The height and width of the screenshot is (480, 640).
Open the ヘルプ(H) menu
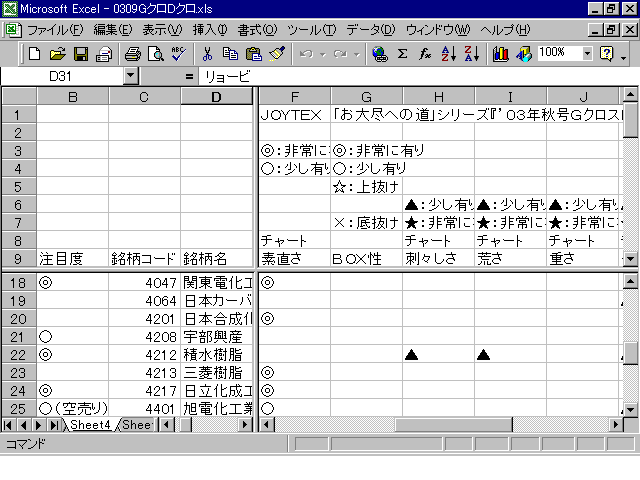(505, 30)
